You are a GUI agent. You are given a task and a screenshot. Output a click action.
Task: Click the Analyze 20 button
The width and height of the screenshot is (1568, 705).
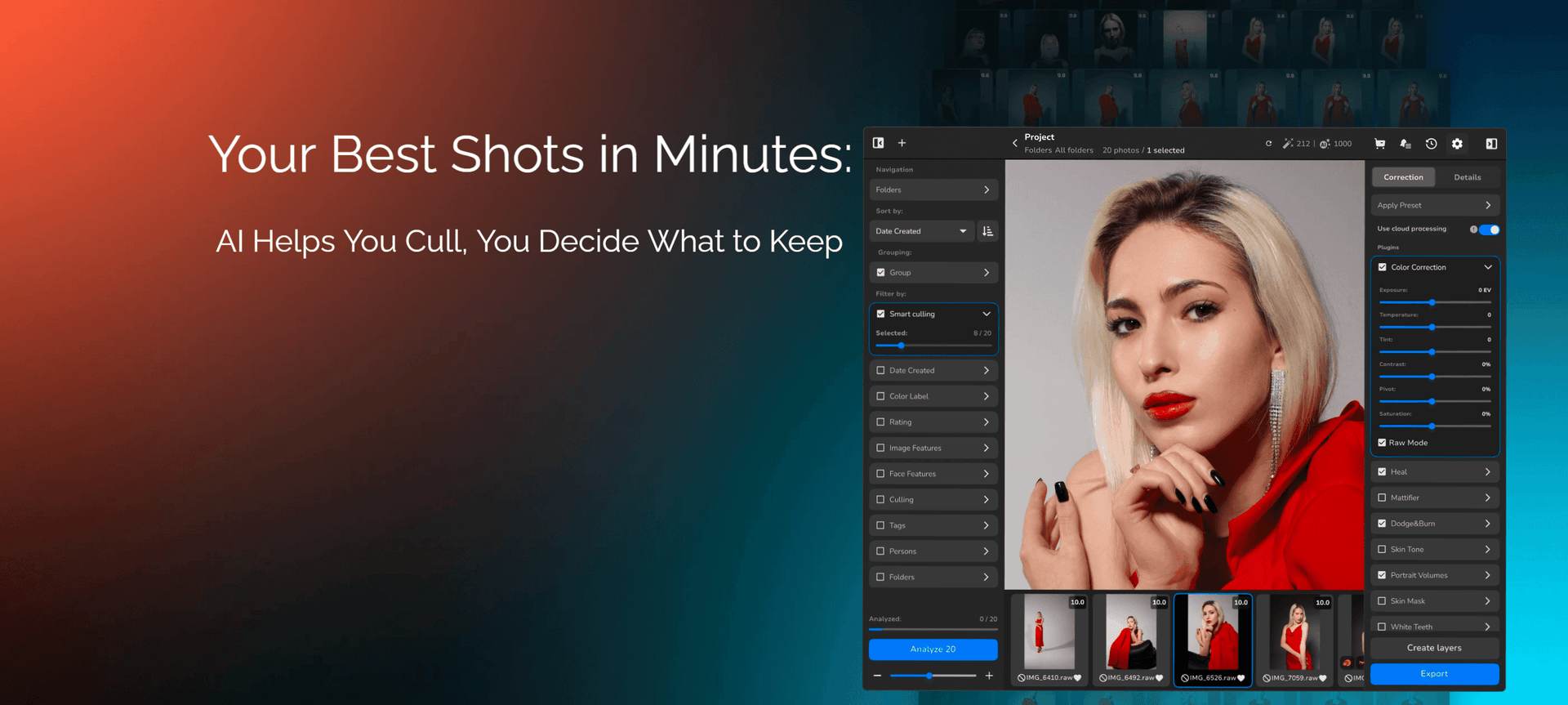(933, 649)
